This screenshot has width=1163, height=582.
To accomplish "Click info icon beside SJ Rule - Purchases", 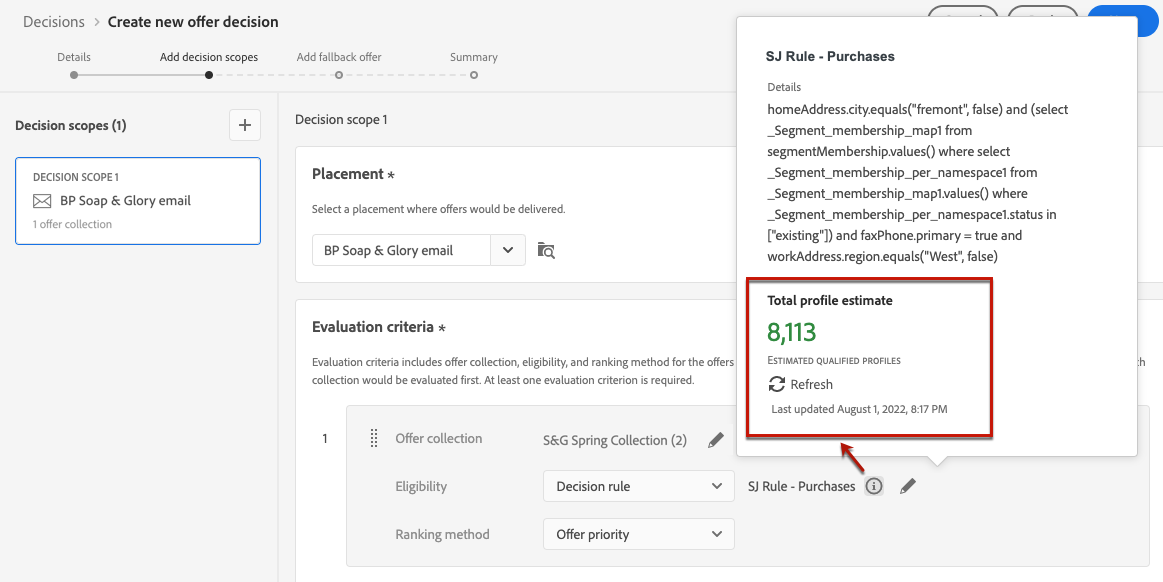I will [874, 486].
